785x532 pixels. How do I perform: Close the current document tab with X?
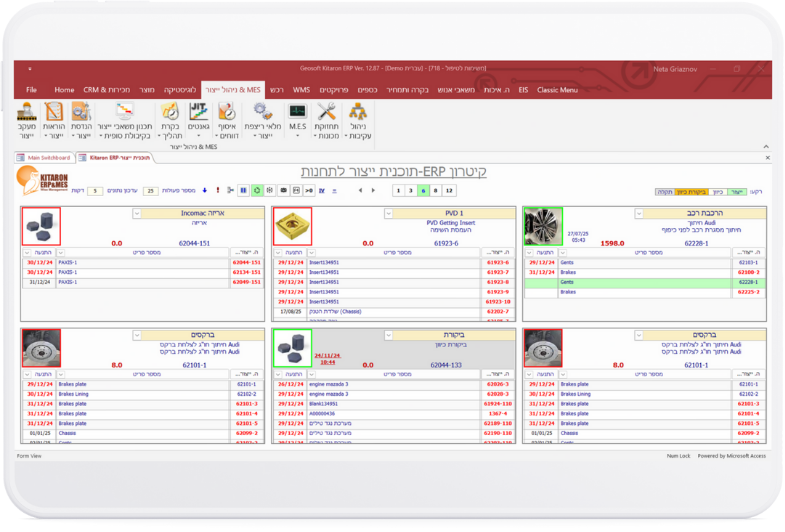(x=767, y=158)
